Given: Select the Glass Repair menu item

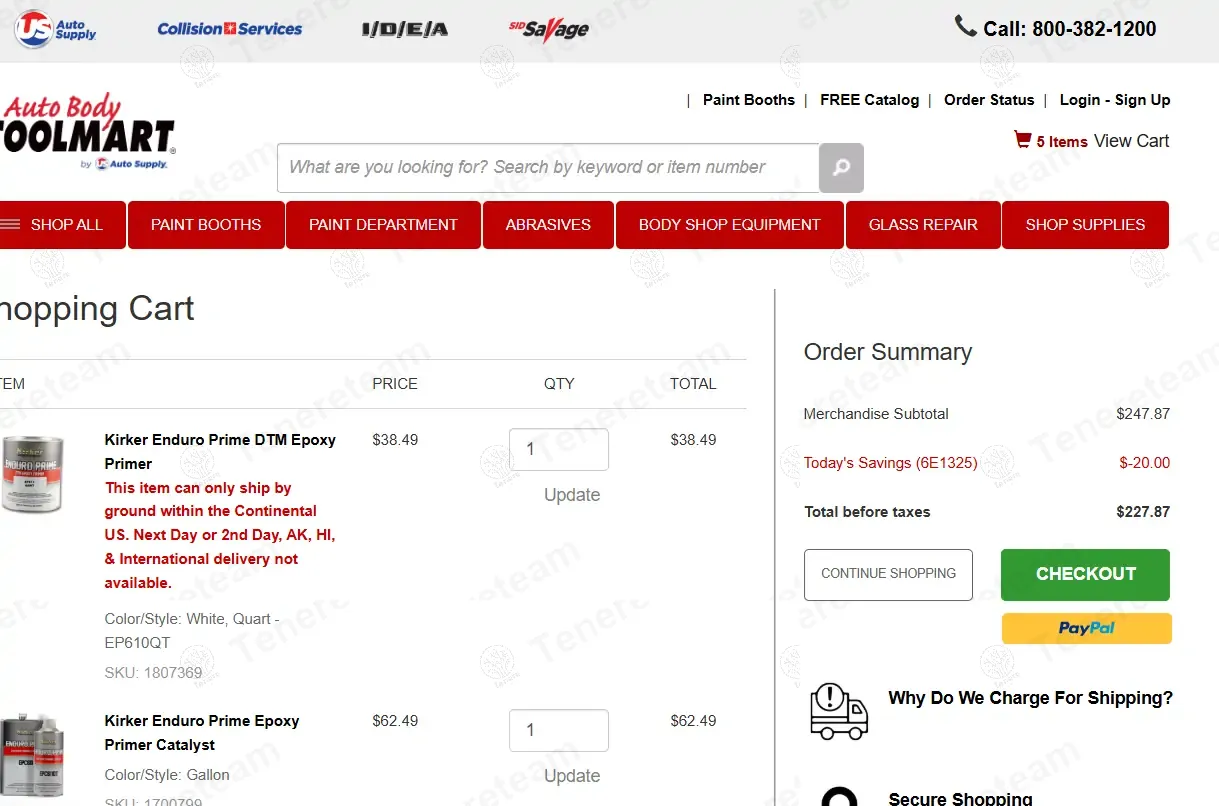Looking at the screenshot, I should point(922,225).
